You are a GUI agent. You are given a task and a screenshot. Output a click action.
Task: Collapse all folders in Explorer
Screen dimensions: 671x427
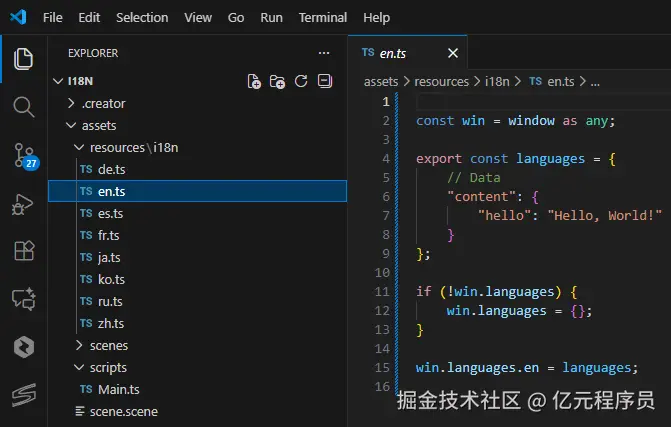pyautogui.click(x=324, y=81)
